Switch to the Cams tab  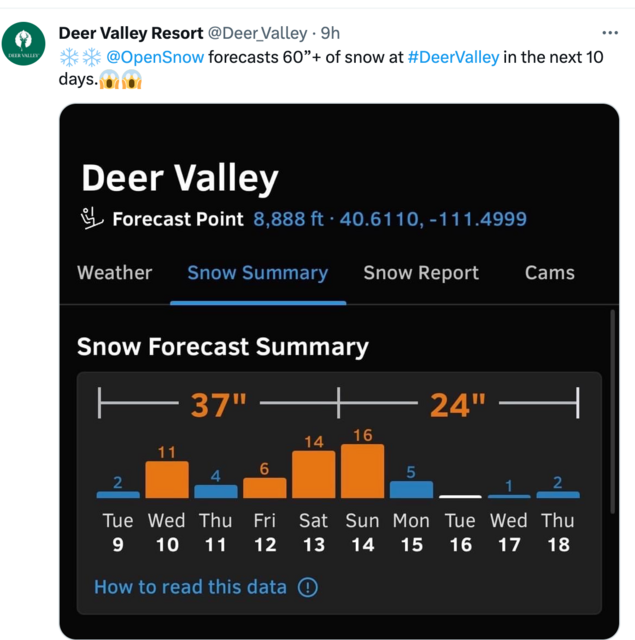pyautogui.click(x=550, y=273)
